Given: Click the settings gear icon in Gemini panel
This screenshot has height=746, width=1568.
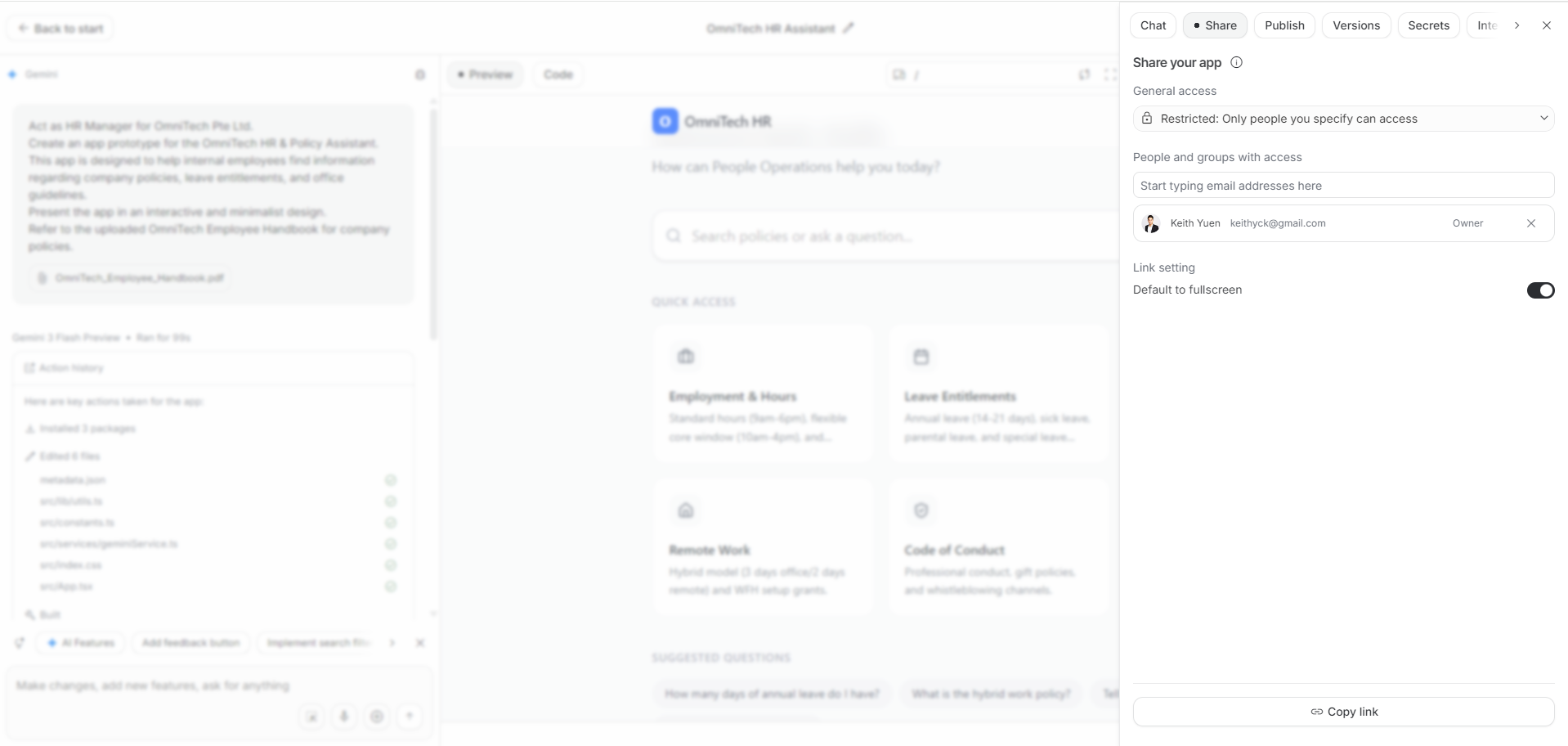Looking at the screenshot, I should (x=420, y=74).
